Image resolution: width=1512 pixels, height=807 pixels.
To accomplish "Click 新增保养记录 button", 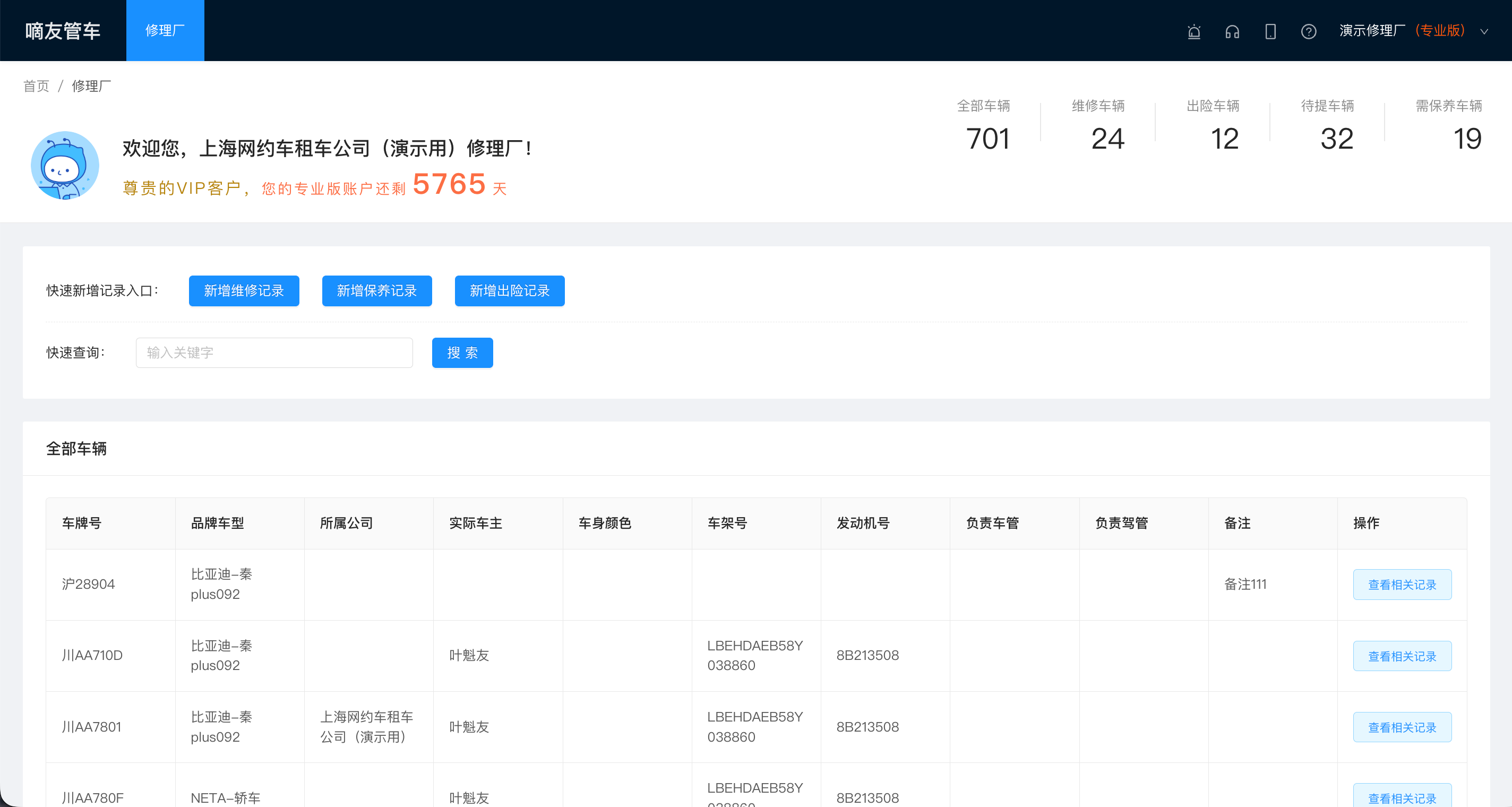I will [377, 290].
